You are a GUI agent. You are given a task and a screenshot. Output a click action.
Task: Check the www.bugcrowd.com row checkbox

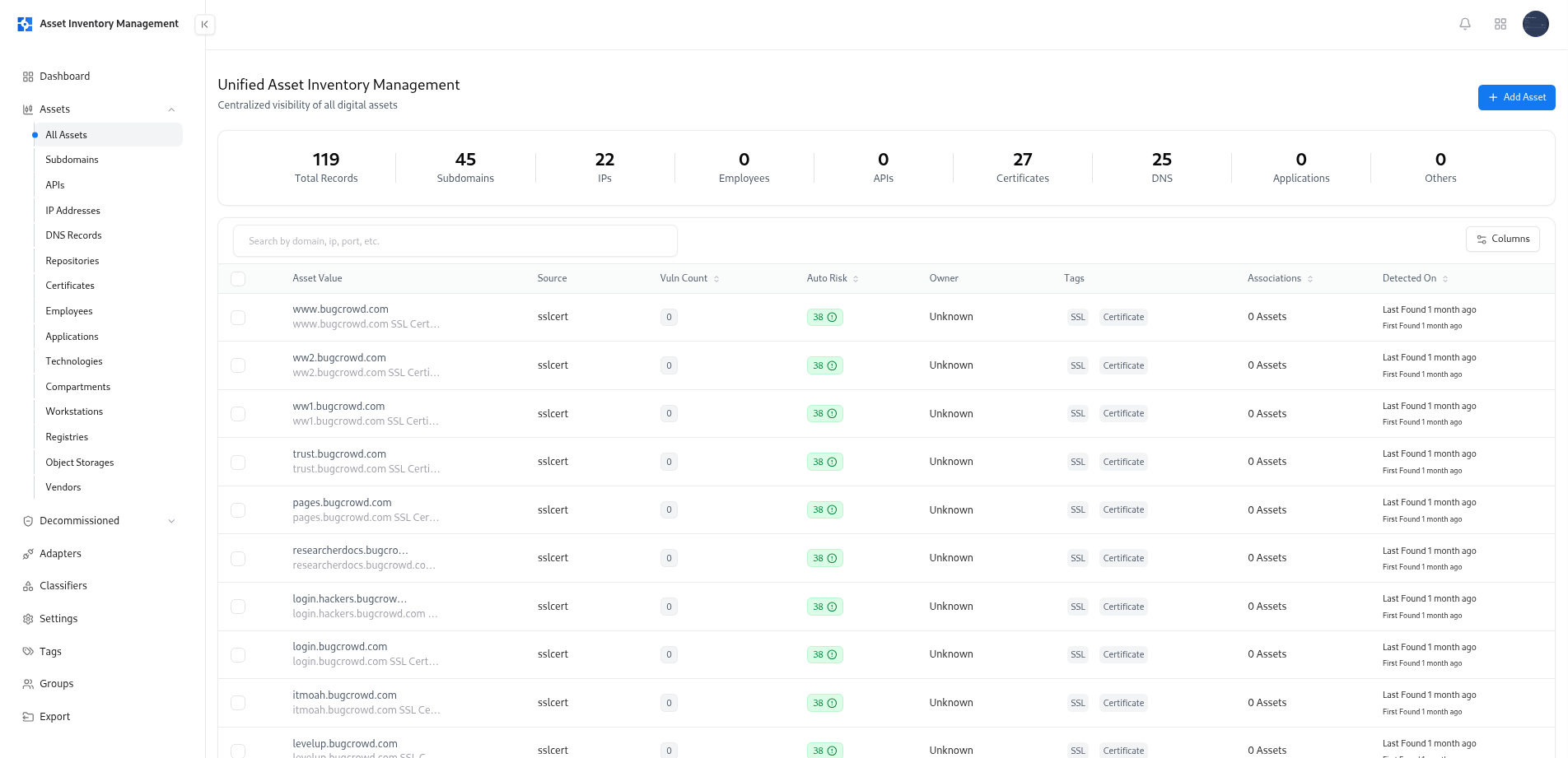click(x=238, y=317)
